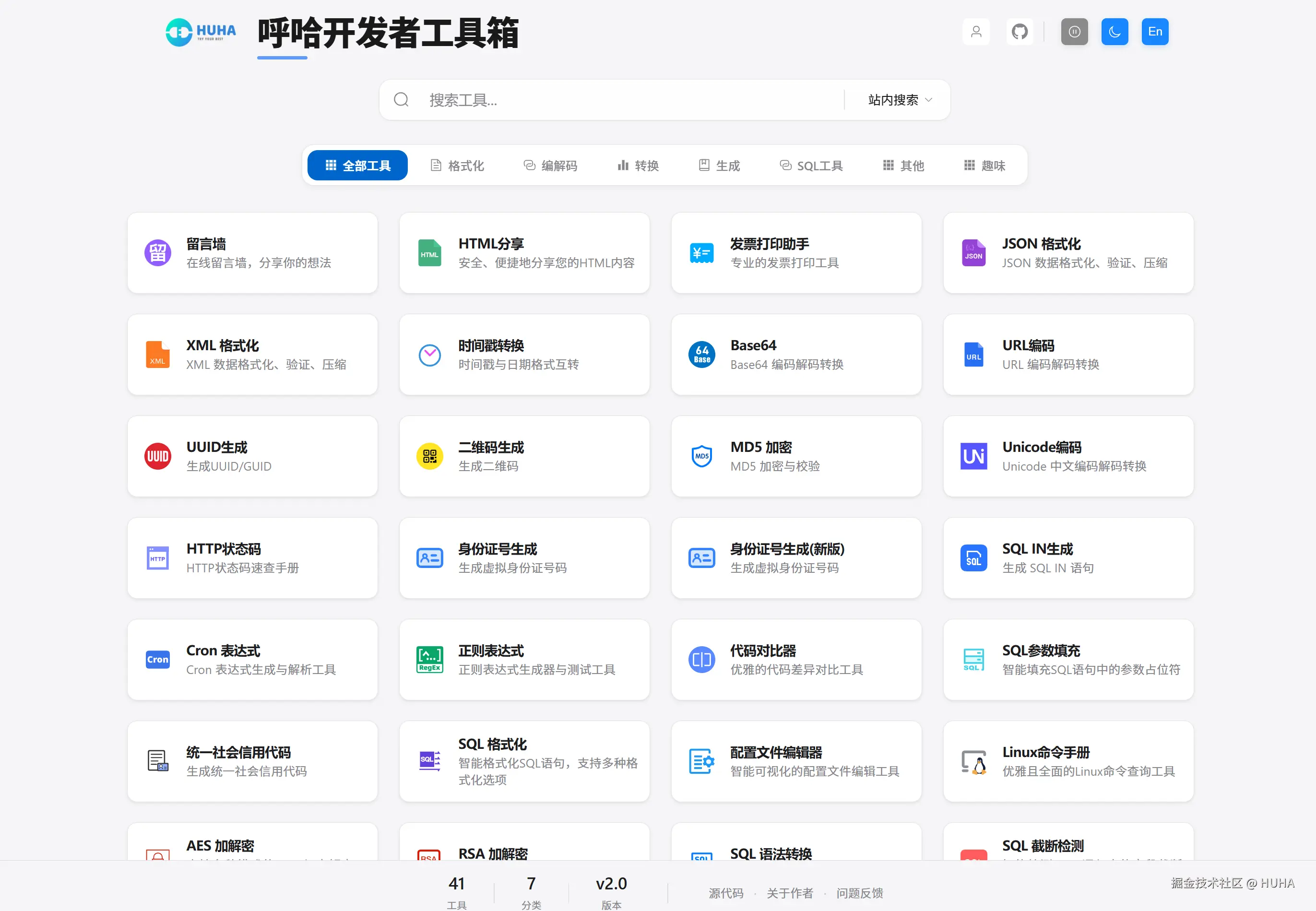Click the GitHub icon in the header
1316x911 pixels.
point(1019,31)
